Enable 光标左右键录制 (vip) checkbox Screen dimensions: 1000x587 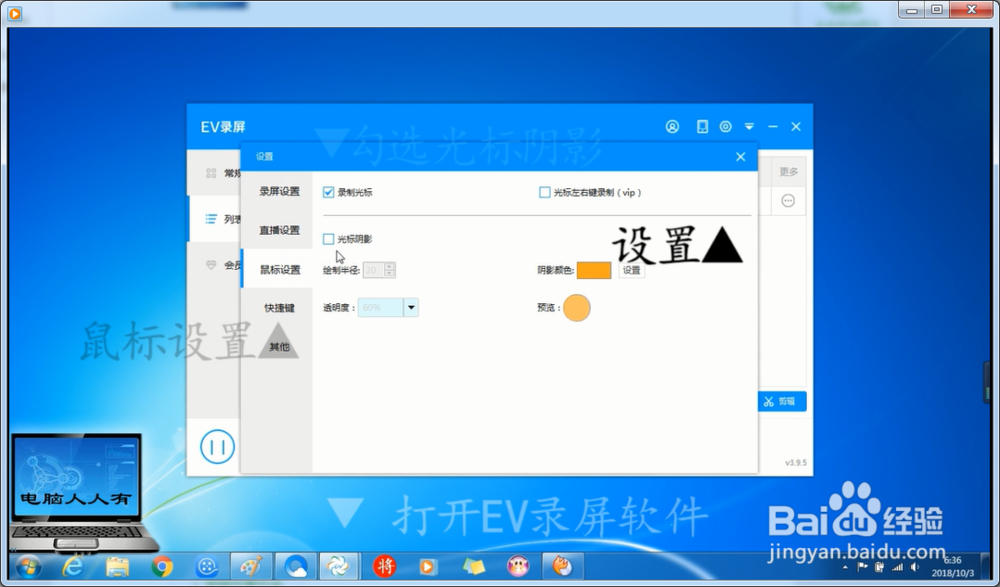[x=545, y=192]
